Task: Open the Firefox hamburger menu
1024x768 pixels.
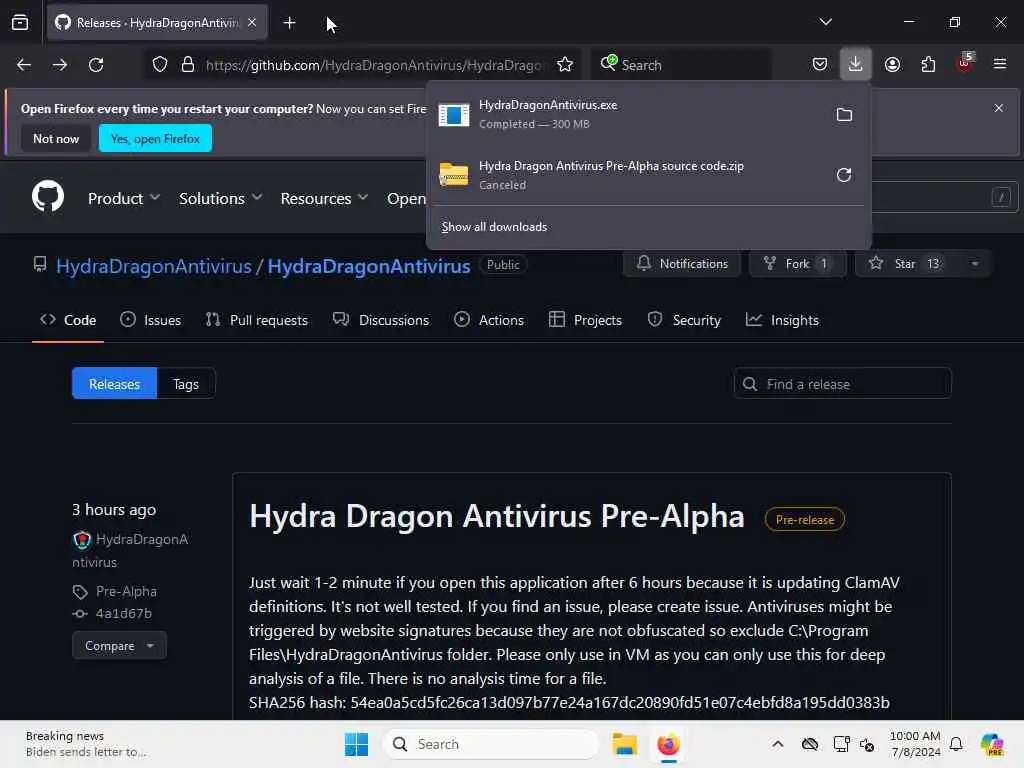Action: pyautogui.click(x=1000, y=64)
